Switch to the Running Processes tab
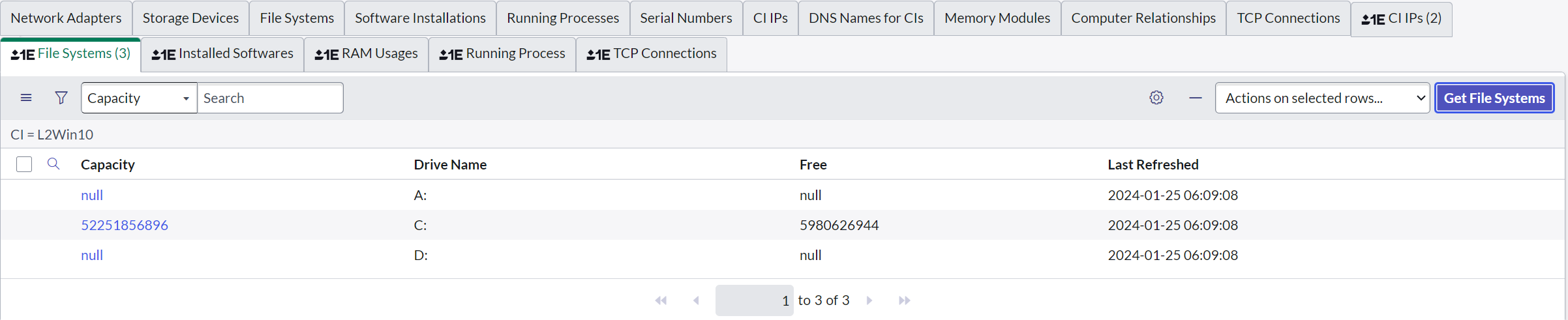Screen dimensions: 1568x320 563,18
